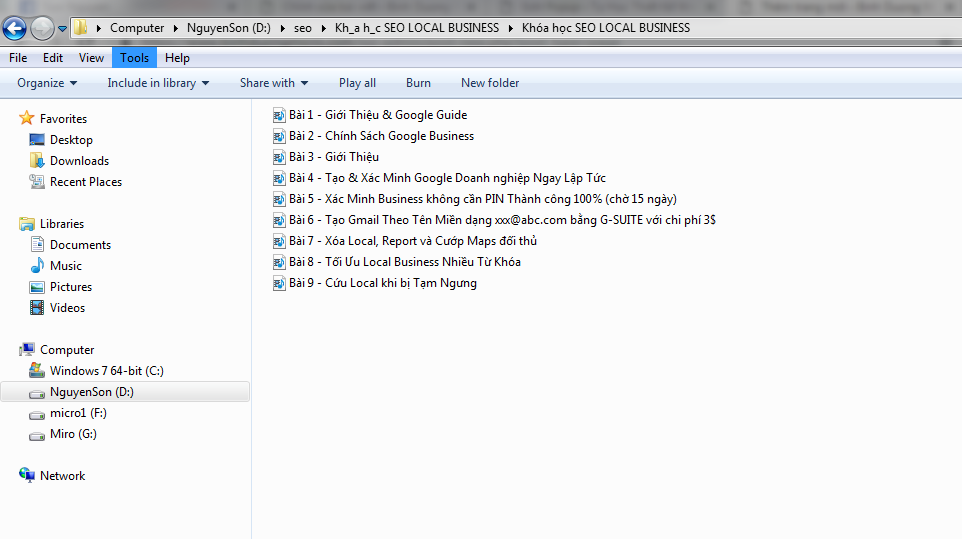
Task: Select Documents label in Libraries
Action: coord(80,245)
